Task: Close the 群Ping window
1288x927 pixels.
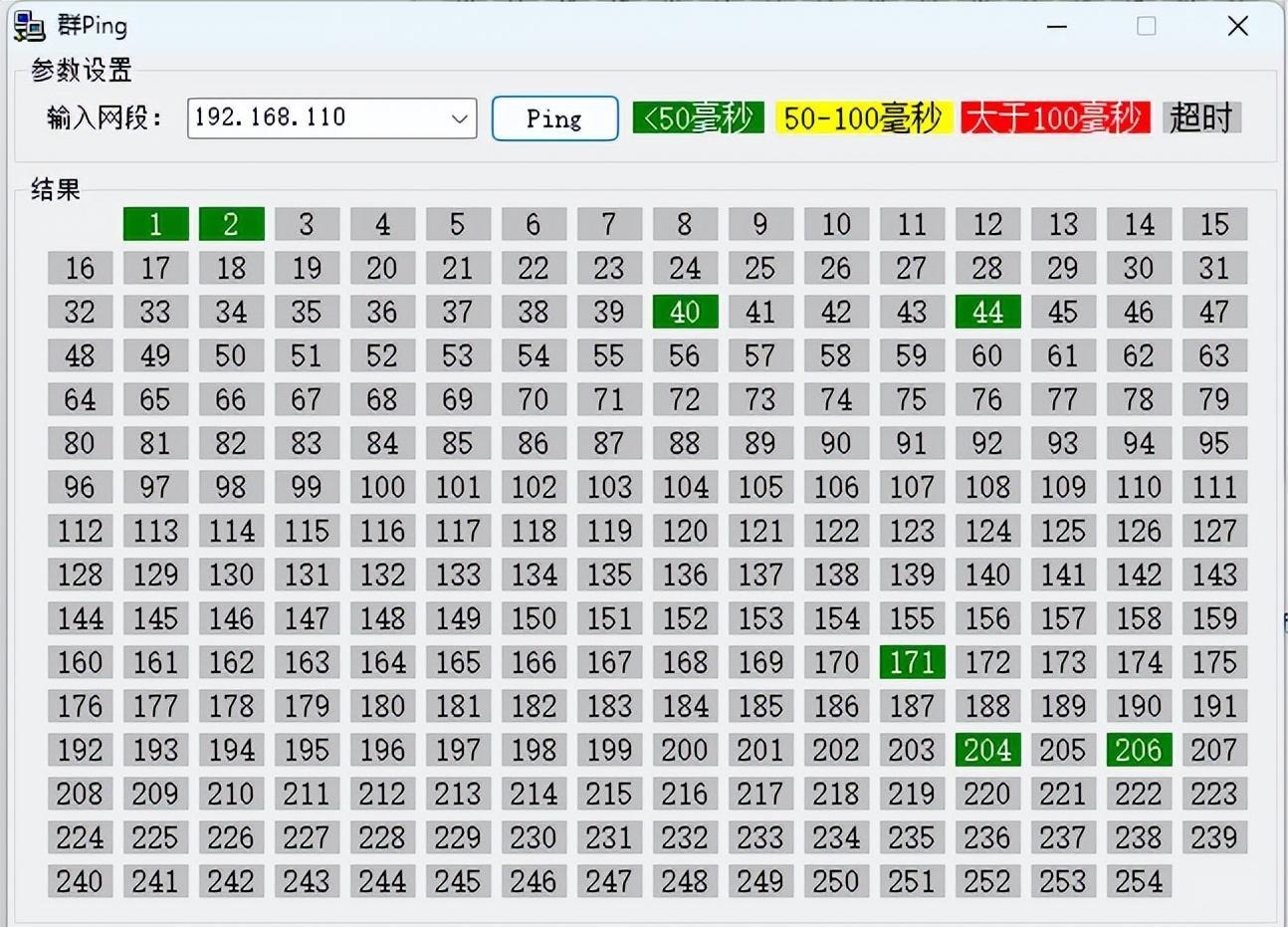Action: (x=1238, y=26)
